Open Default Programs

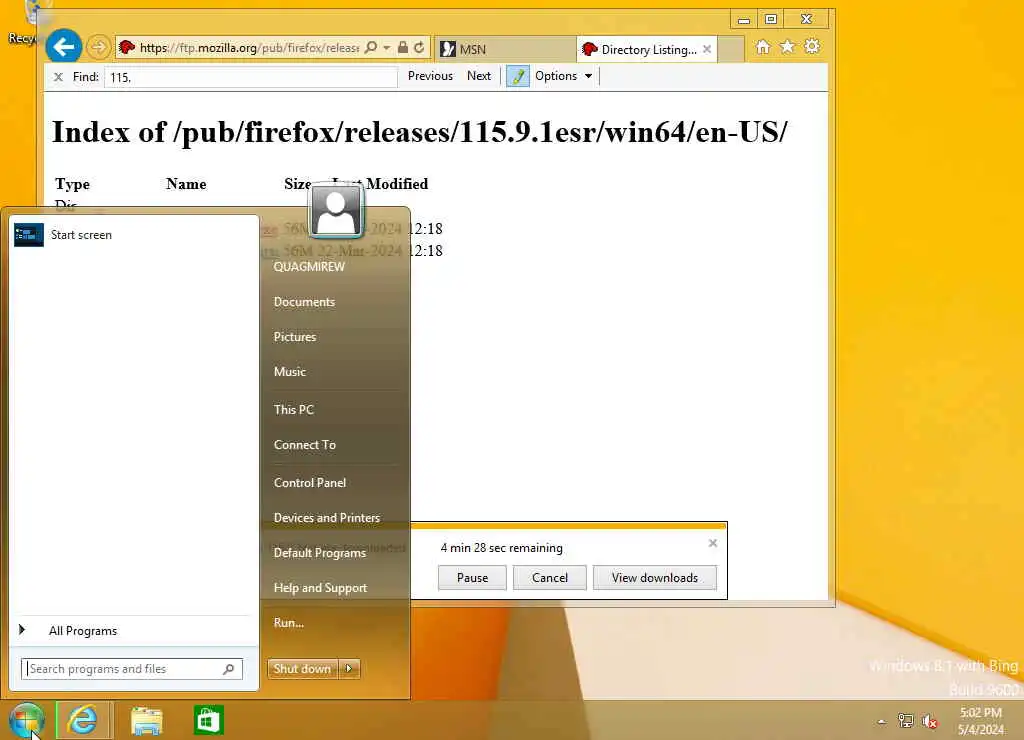(x=320, y=553)
